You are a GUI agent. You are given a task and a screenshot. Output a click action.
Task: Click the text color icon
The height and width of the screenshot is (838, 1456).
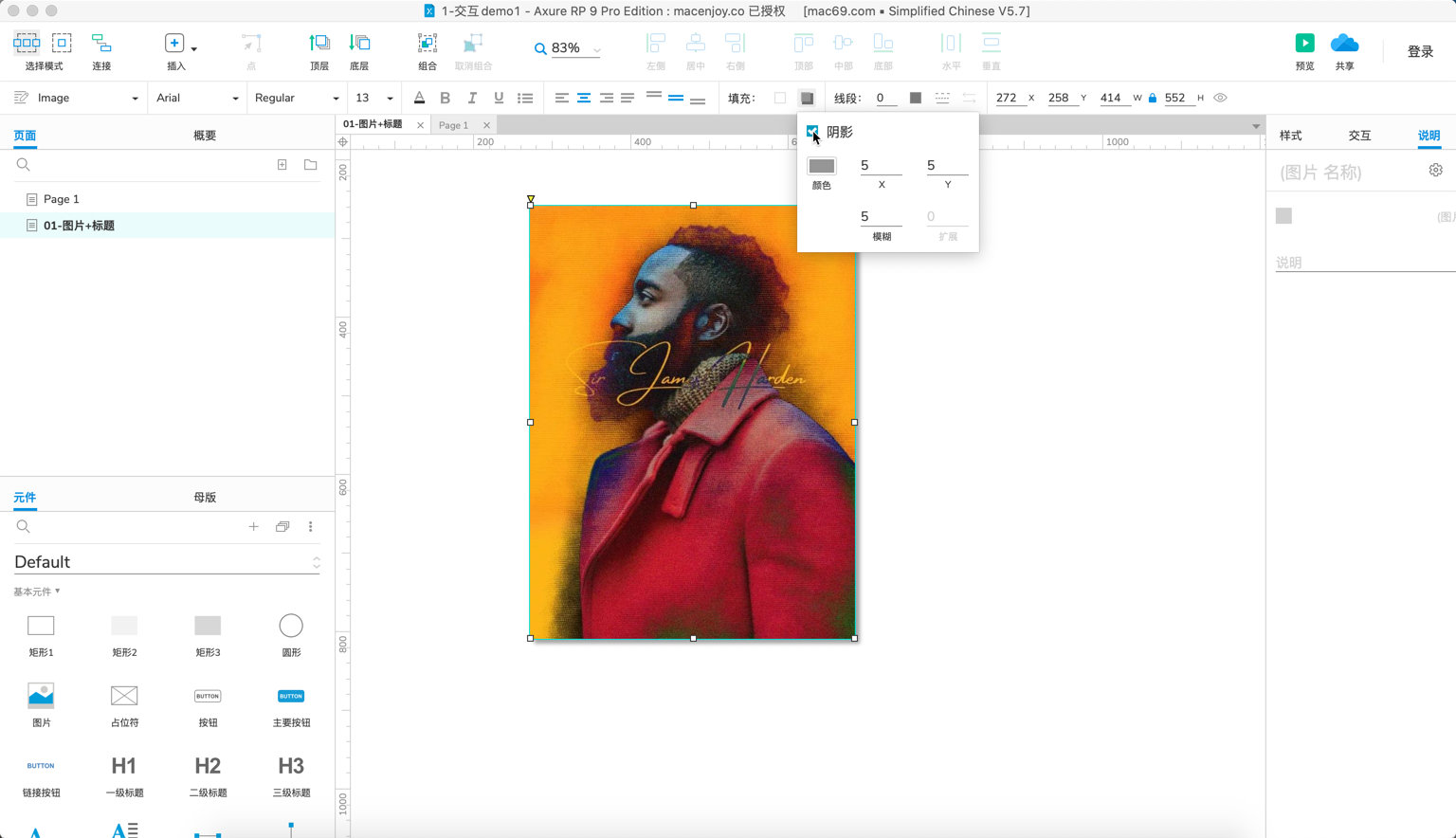(x=419, y=98)
